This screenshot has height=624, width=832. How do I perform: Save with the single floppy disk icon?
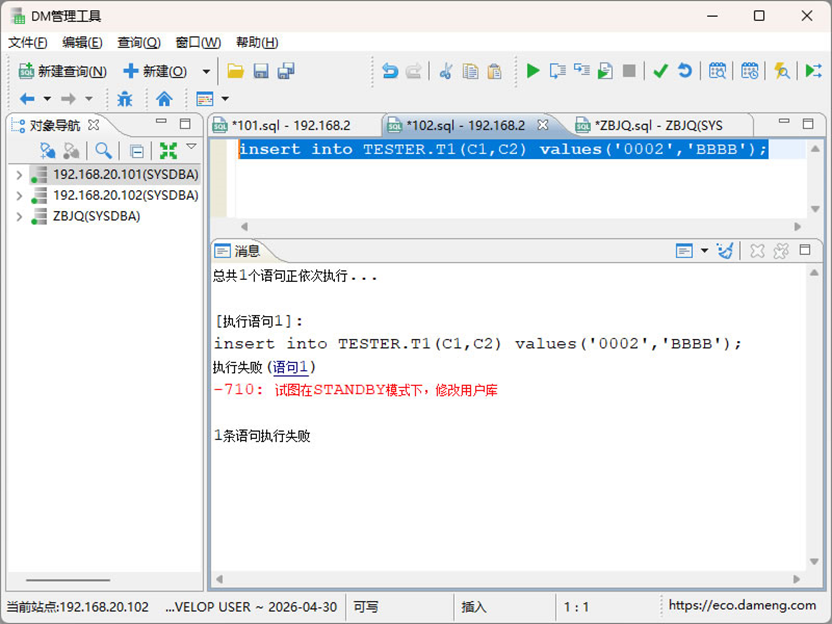(261, 71)
